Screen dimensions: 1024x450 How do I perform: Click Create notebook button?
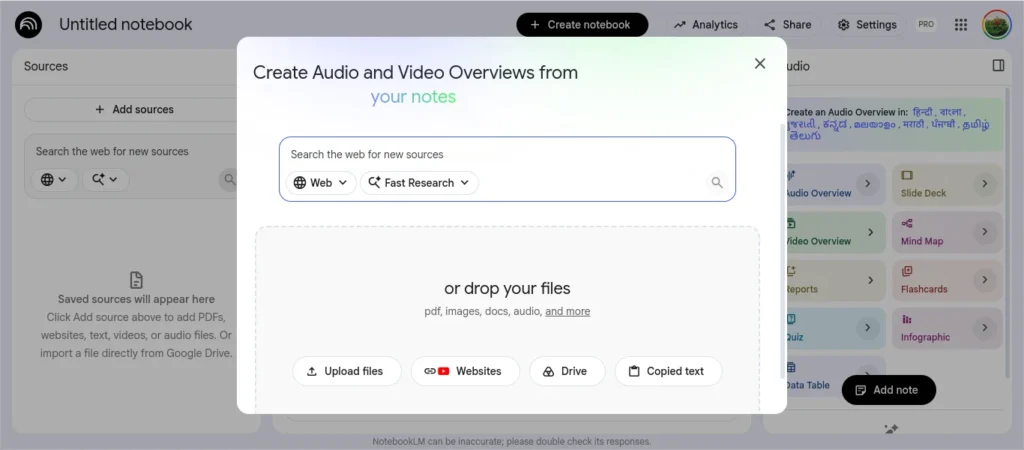(x=582, y=25)
